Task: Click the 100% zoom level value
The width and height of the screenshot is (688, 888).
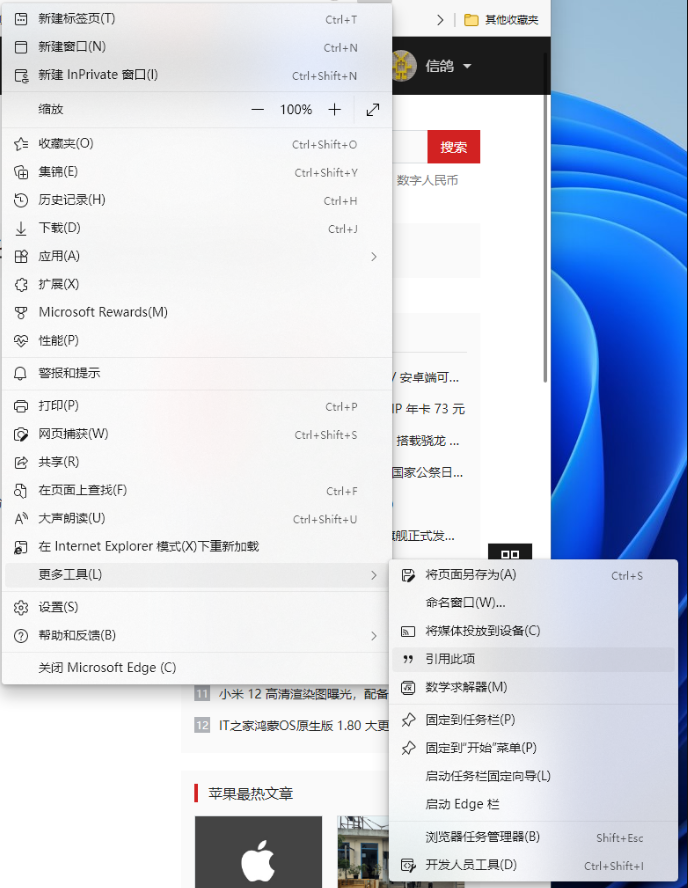Action: (x=296, y=109)
